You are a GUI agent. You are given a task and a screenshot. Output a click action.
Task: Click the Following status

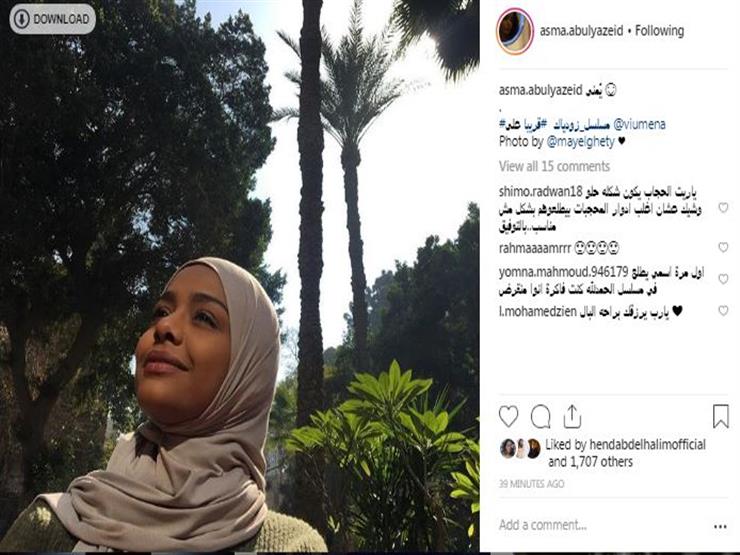coord(659,31)
